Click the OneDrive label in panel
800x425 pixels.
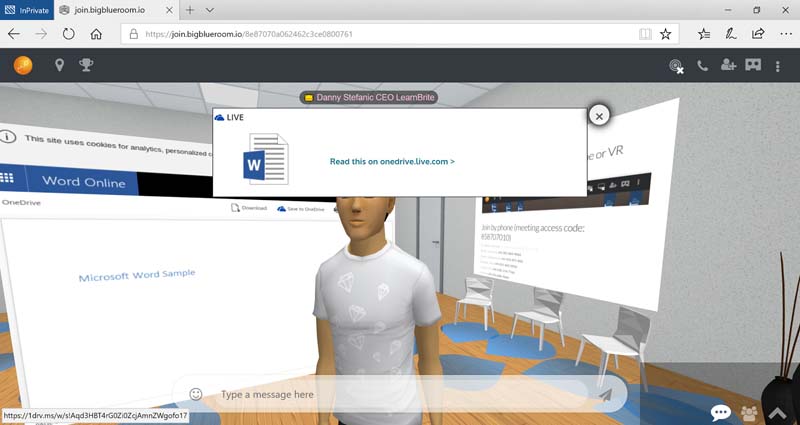tap(21, 203)
